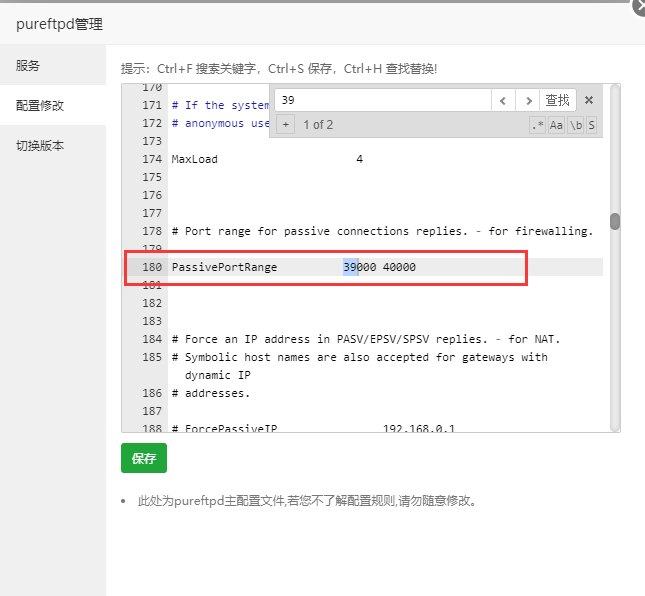Click line number 178 in gutter
Screen dimensions: 645x596
click(x=152, y=231)
